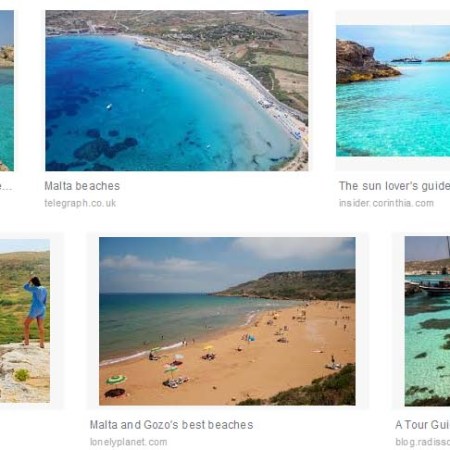Open the sailboat lagoon thumbnail
Image resolution: width=450 pixels, height=450 pixels.
(x=427, y=321)
